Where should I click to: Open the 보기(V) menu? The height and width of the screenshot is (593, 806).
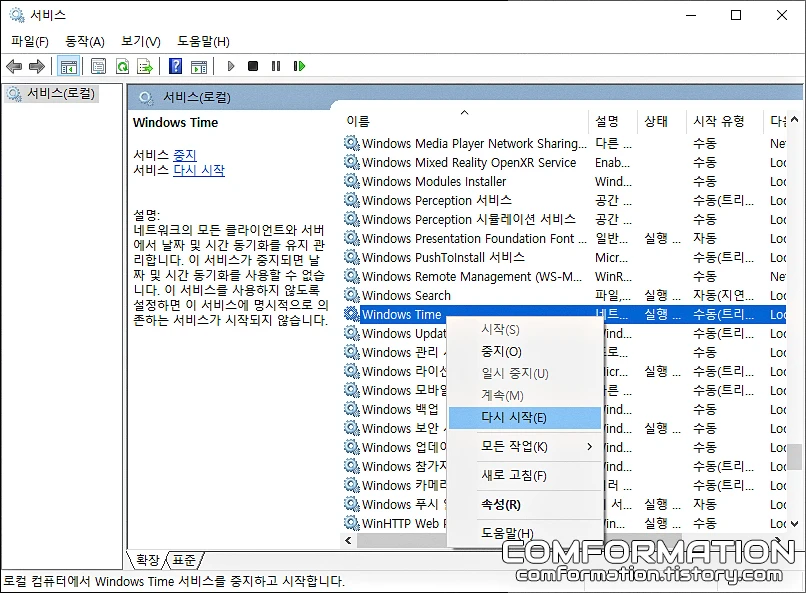141,41
